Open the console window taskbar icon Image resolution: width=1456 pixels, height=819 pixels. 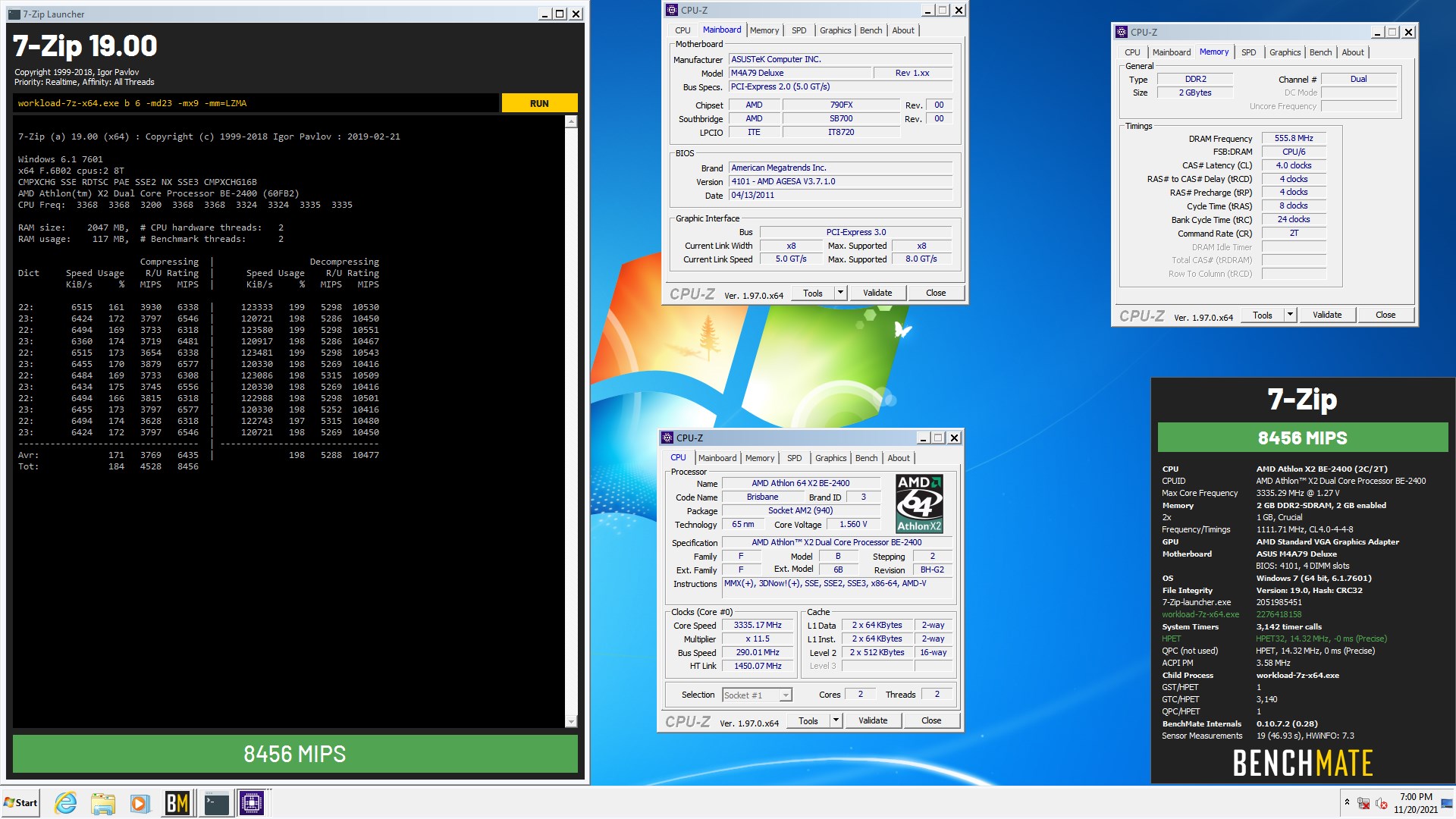[215, 802]
